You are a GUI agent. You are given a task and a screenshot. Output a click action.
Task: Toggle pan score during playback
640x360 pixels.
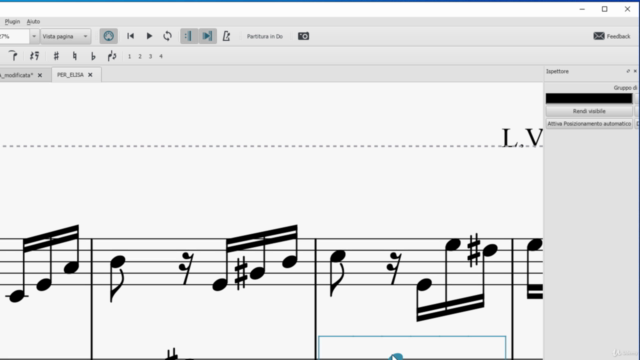coord(207,36)
